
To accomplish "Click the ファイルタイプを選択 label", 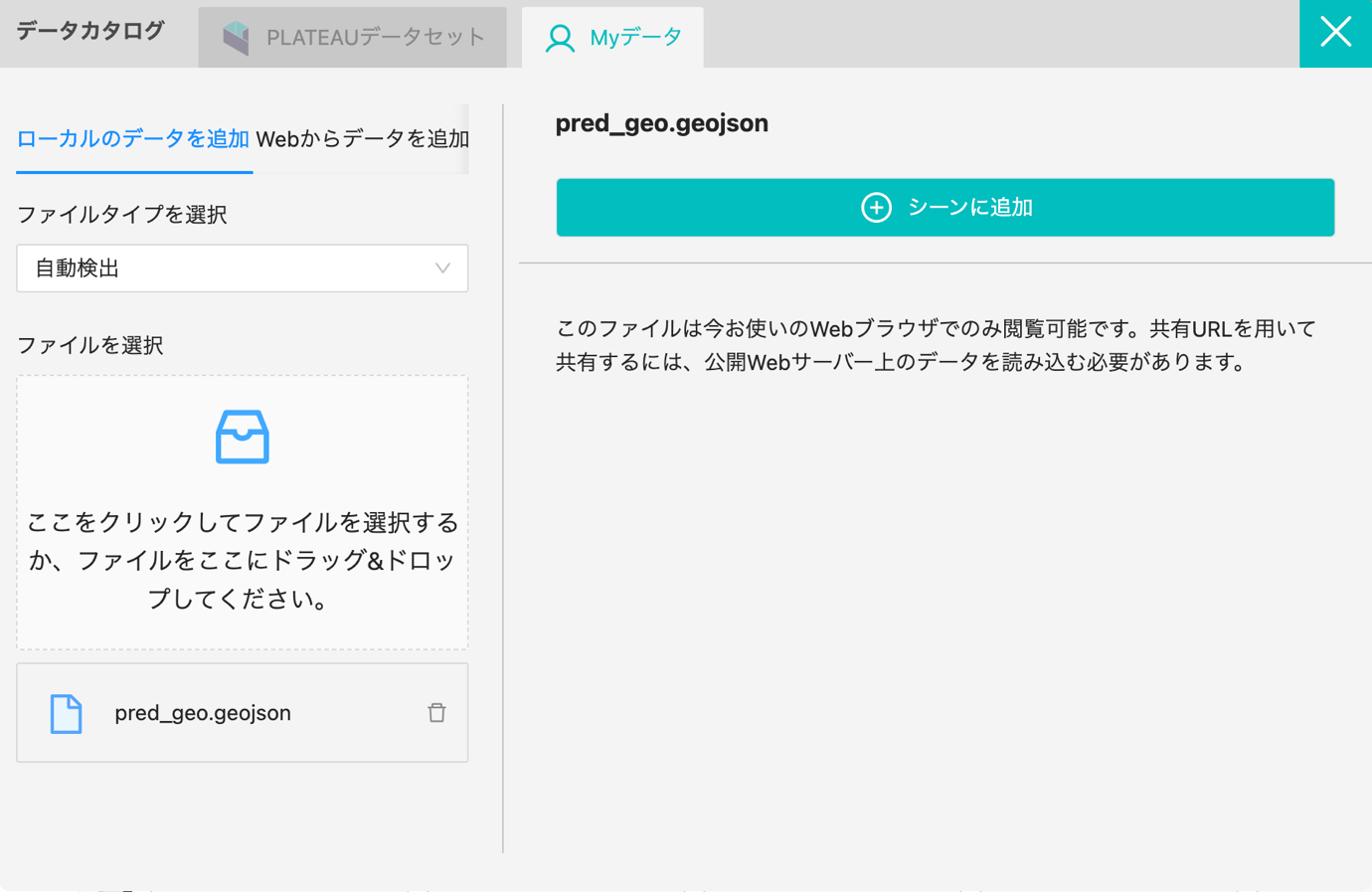I will coord(122,215).
